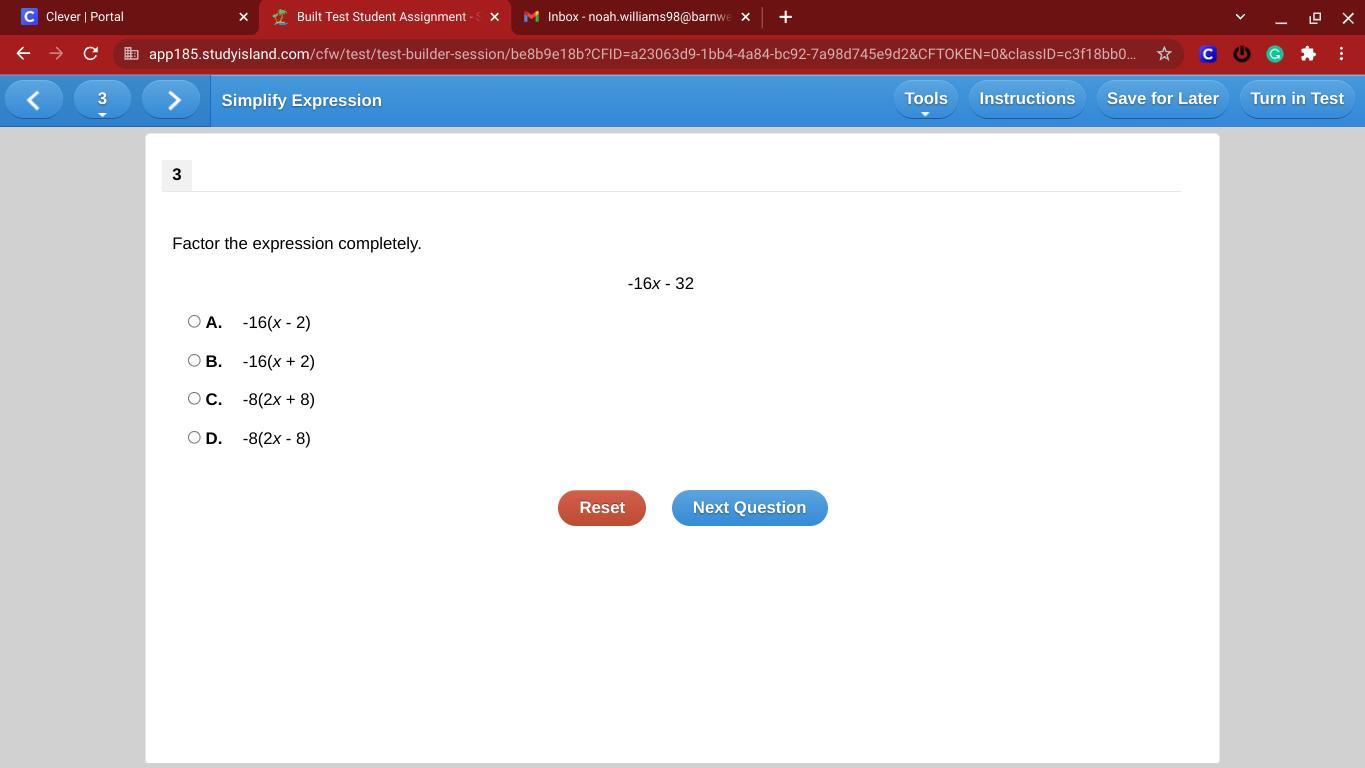Reload the current page
The image size is (1365, 768).
90,54
